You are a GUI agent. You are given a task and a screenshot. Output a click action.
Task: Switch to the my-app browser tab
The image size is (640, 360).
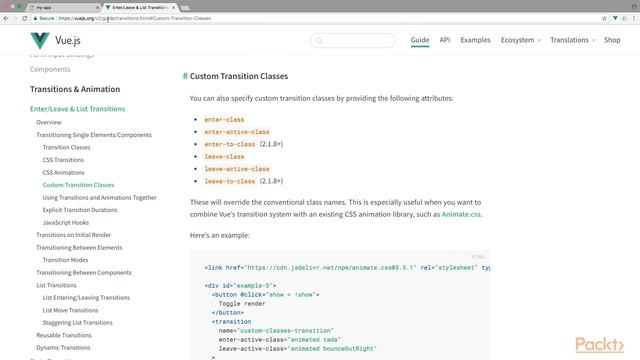point(64,7)
